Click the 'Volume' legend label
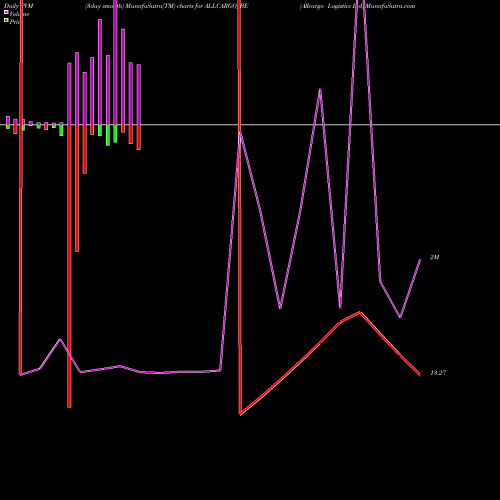 tap(19, 14)
